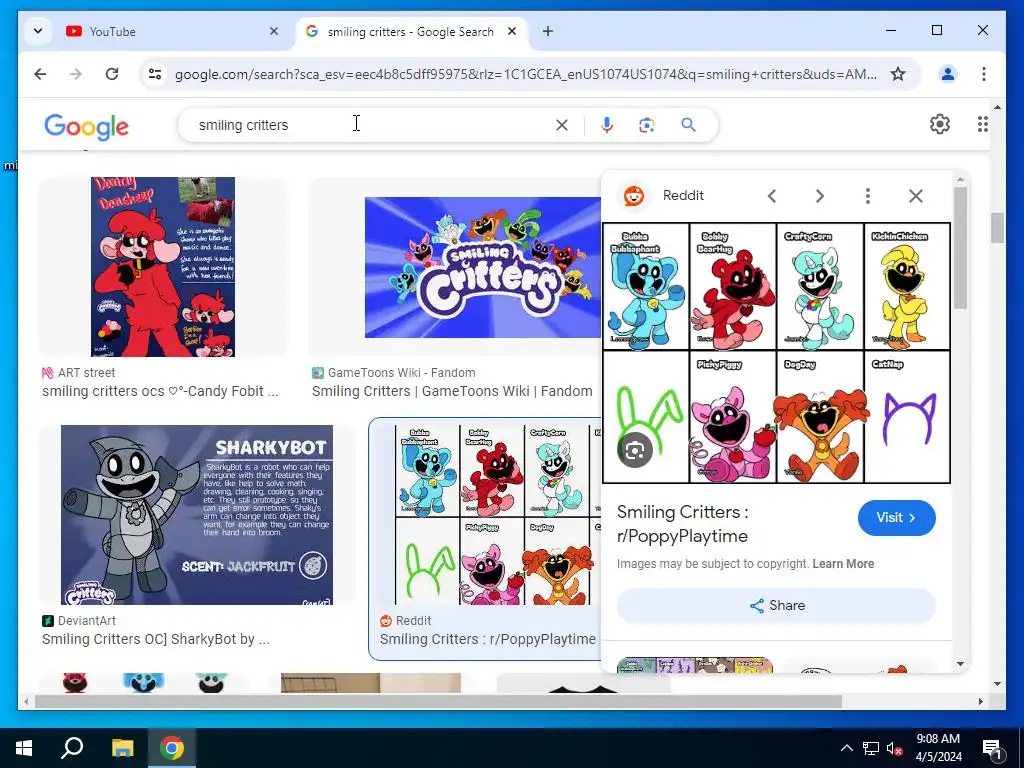The height and width of the screenshot is (768, 1024).
Task: Open the muted volume tray icon
Action: pos(894,748)
